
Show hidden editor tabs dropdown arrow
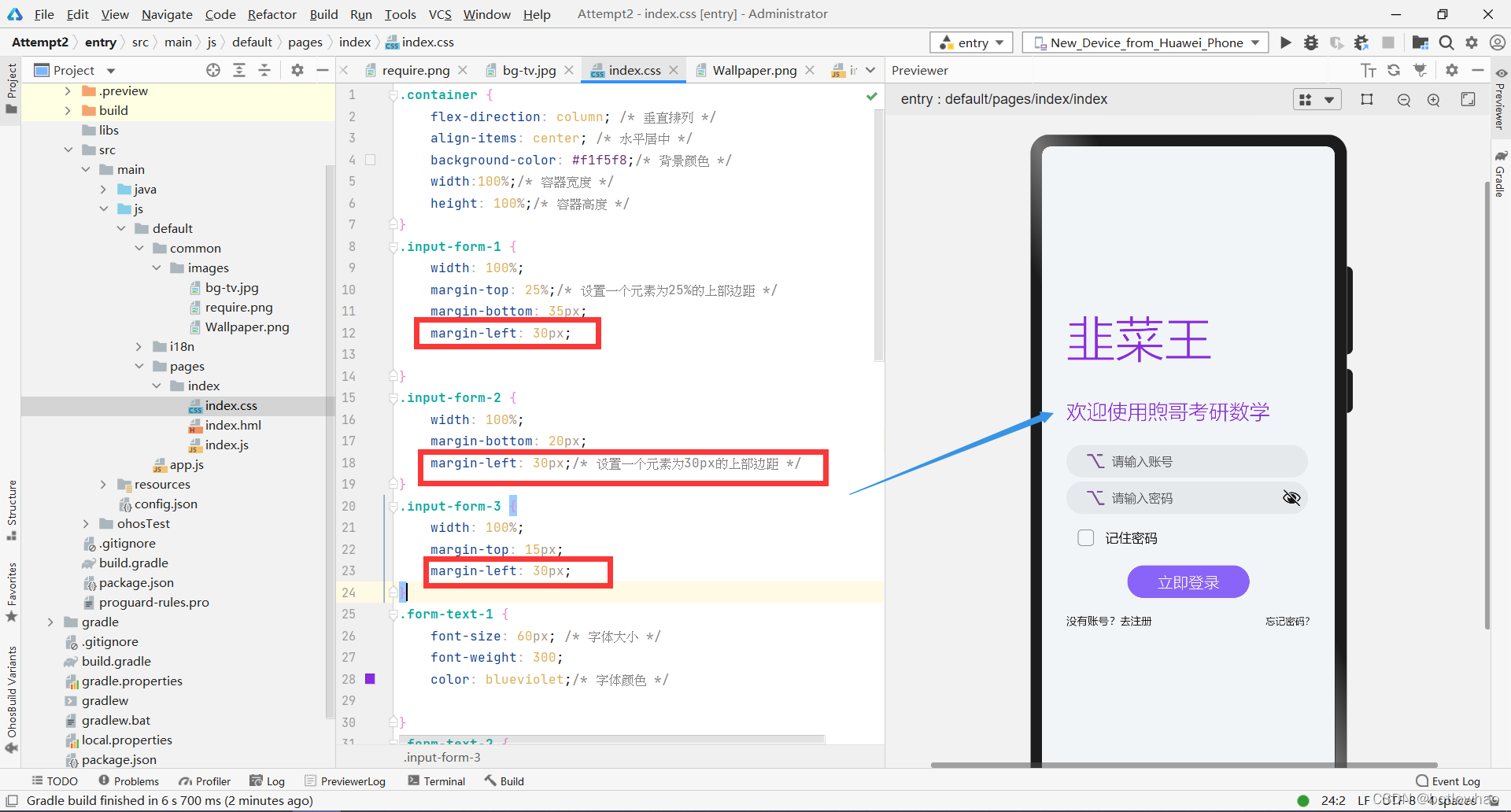[x=870, y=70]
